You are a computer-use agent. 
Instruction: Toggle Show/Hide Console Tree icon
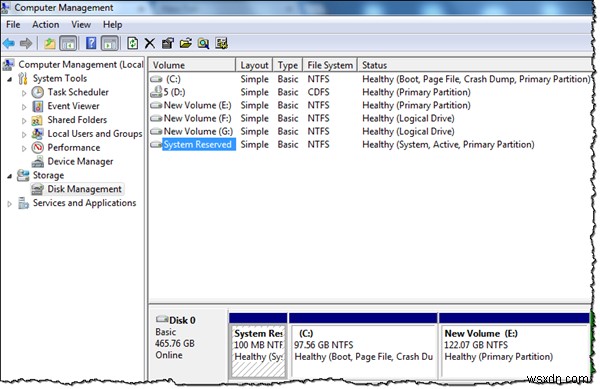click(68, 44)
